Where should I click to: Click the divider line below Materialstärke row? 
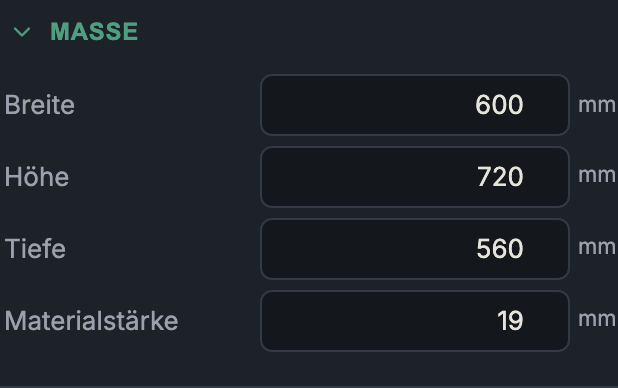click(x=309, y=386)
